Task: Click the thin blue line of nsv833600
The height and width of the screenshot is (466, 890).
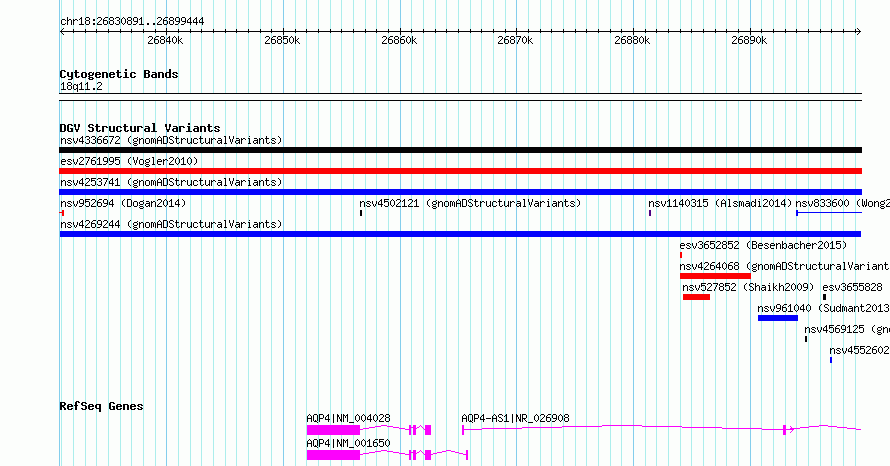Action: click(x=829, y=213)
